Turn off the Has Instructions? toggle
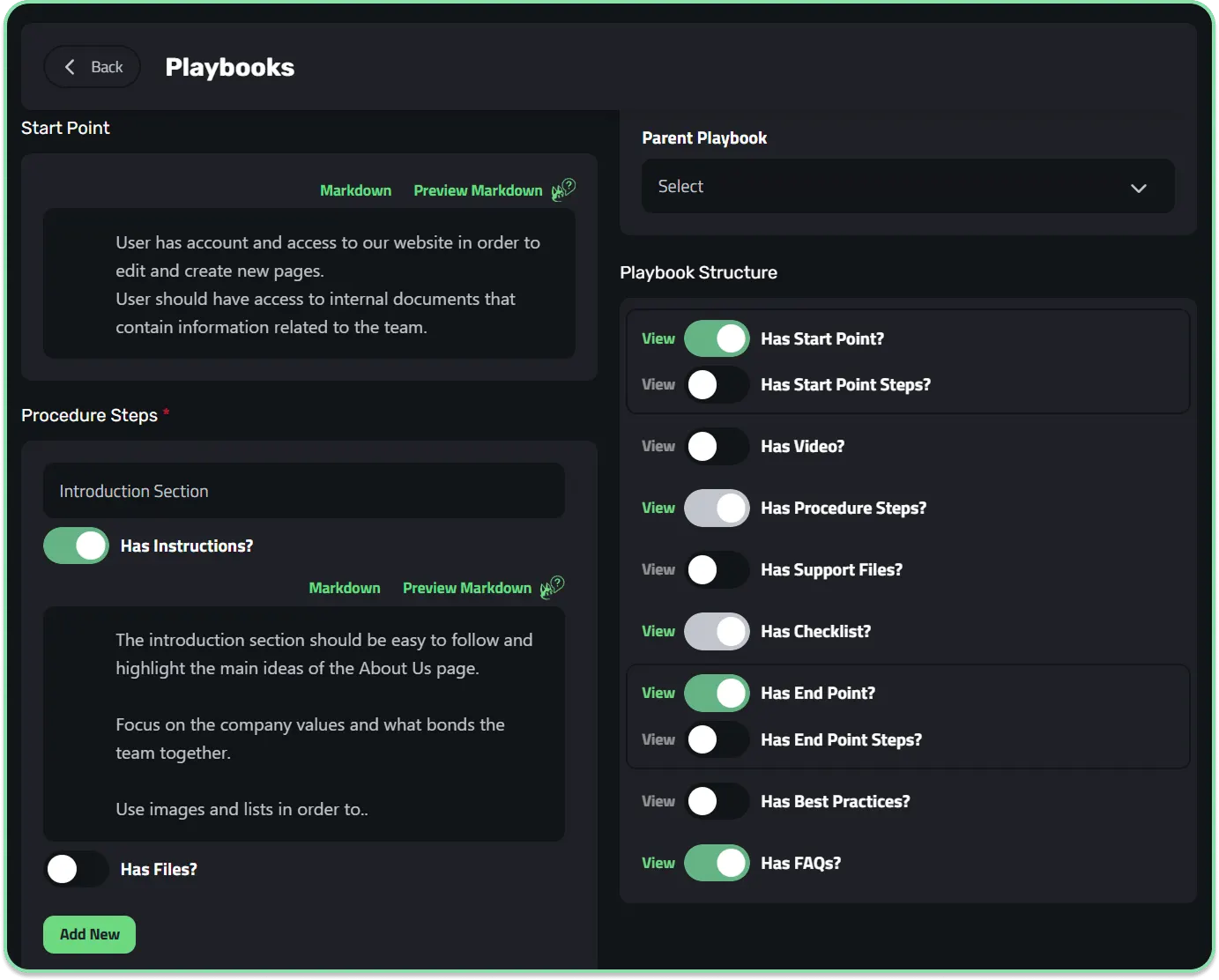The height and width of the screenshot is (980, 1219). [76, 546]
